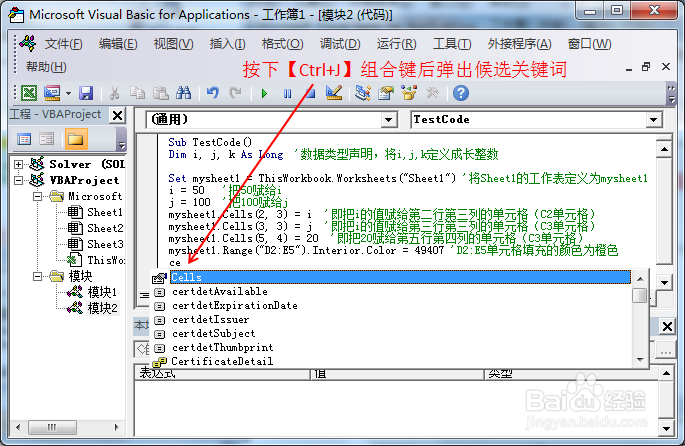Viewport: 685px width, 446px height.
Task: Open the 运行(R) menu
Action: click(x=397, y=44)
